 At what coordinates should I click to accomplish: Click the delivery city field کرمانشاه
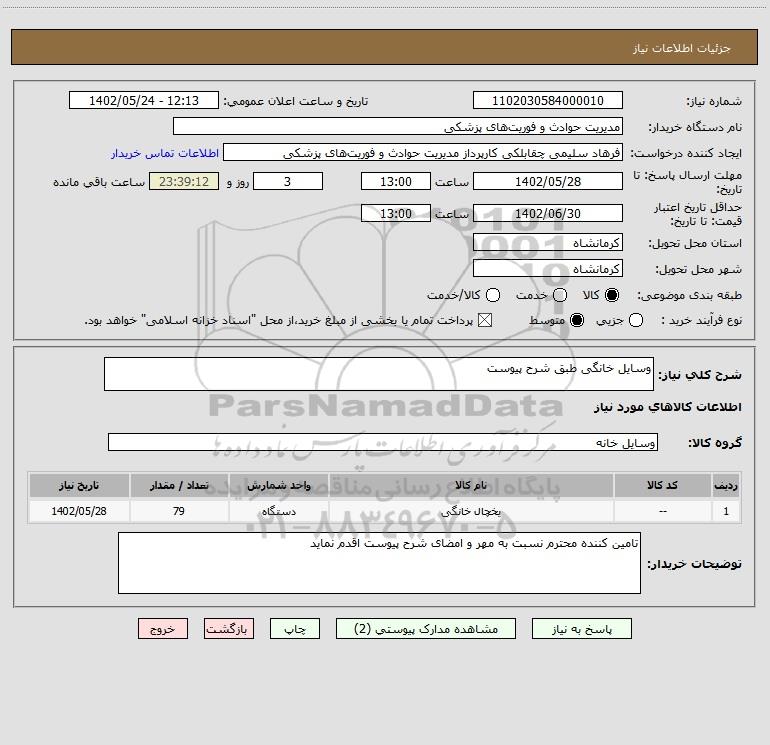pyautogui.click(x=548, y=269)
